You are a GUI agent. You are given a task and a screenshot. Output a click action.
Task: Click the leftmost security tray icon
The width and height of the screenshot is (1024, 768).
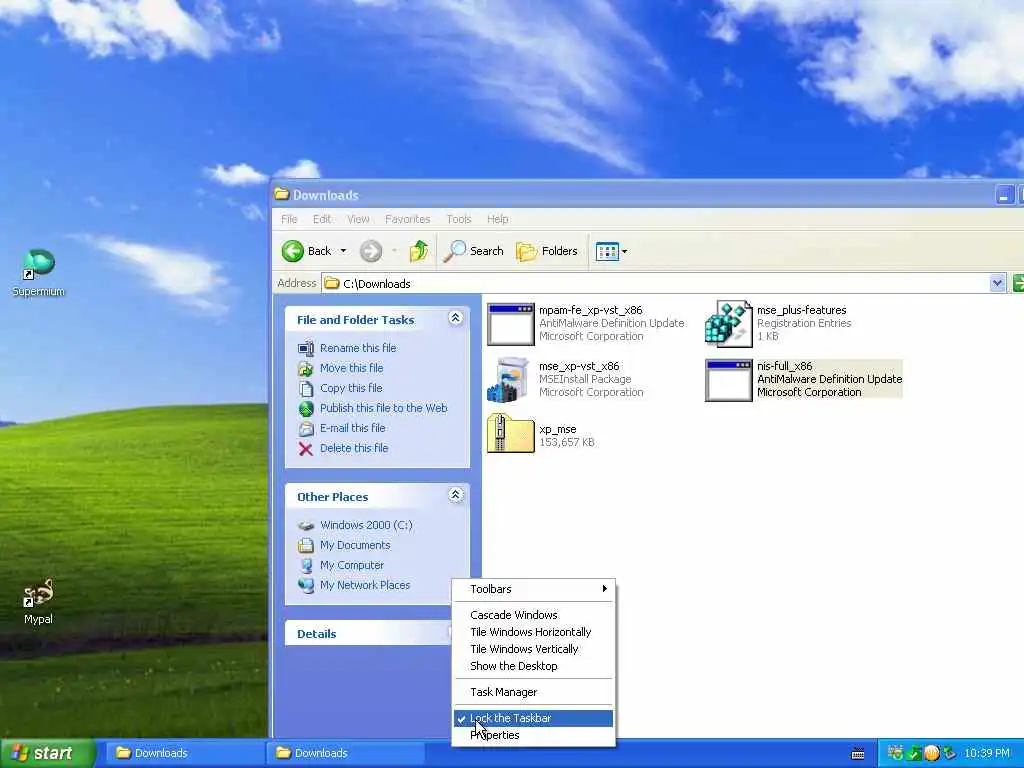895,753
